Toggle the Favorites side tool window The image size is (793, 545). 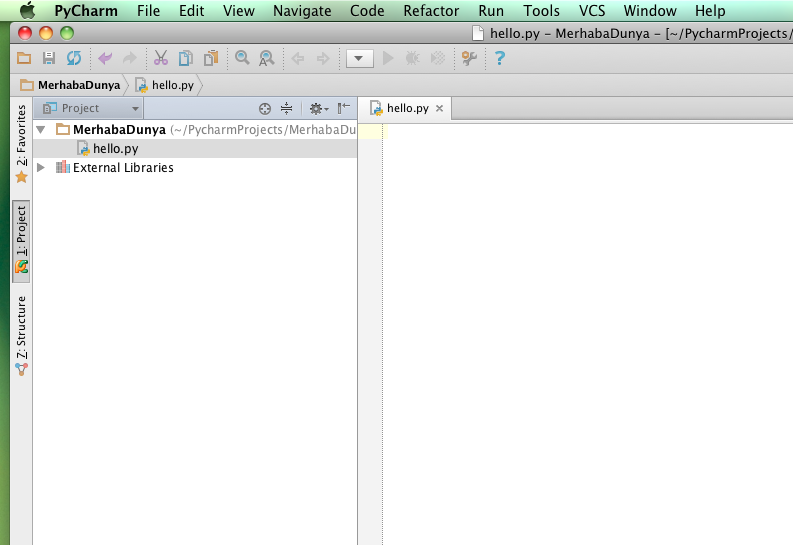(21, 144)
